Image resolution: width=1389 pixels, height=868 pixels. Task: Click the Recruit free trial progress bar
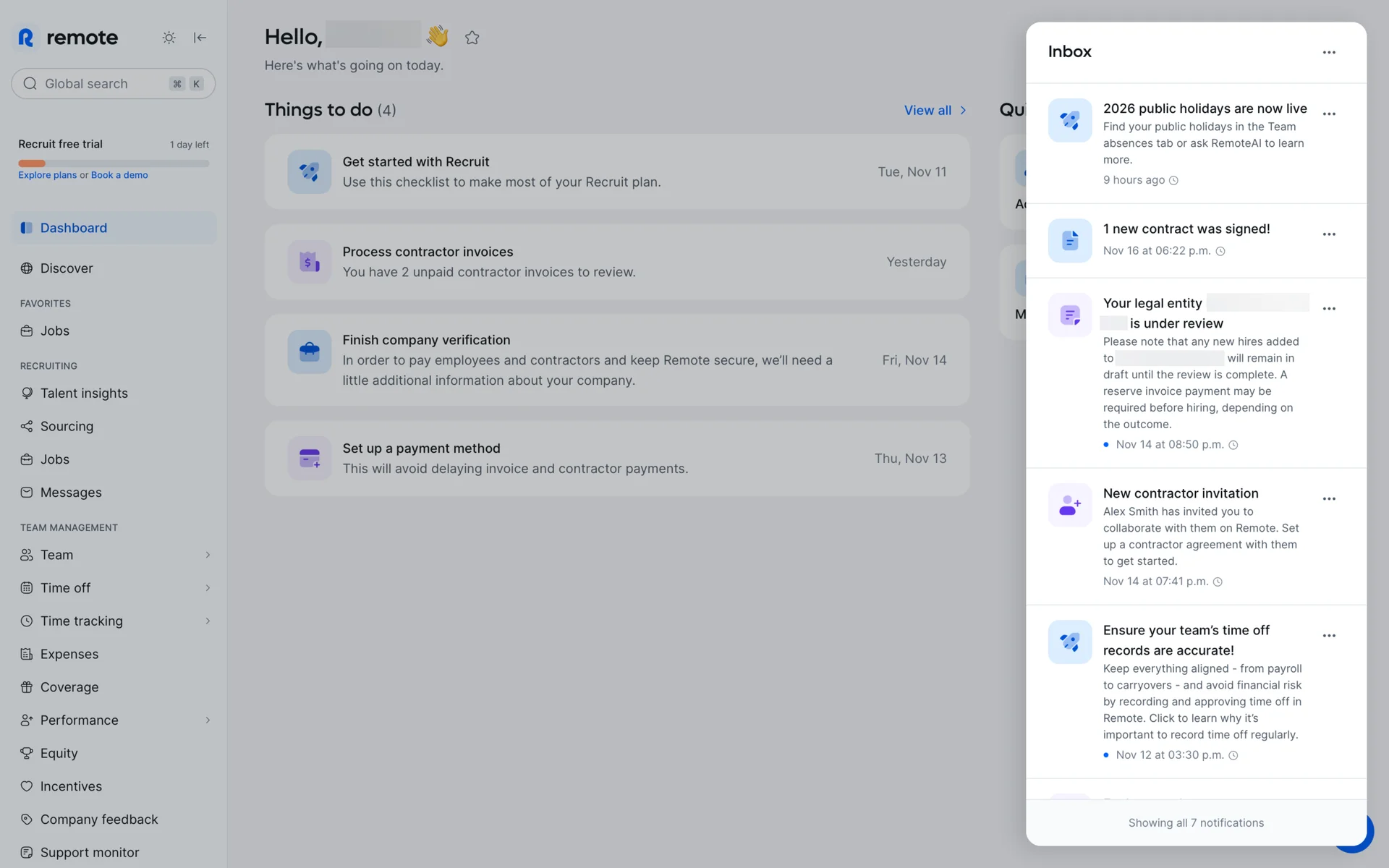(114, 163)
